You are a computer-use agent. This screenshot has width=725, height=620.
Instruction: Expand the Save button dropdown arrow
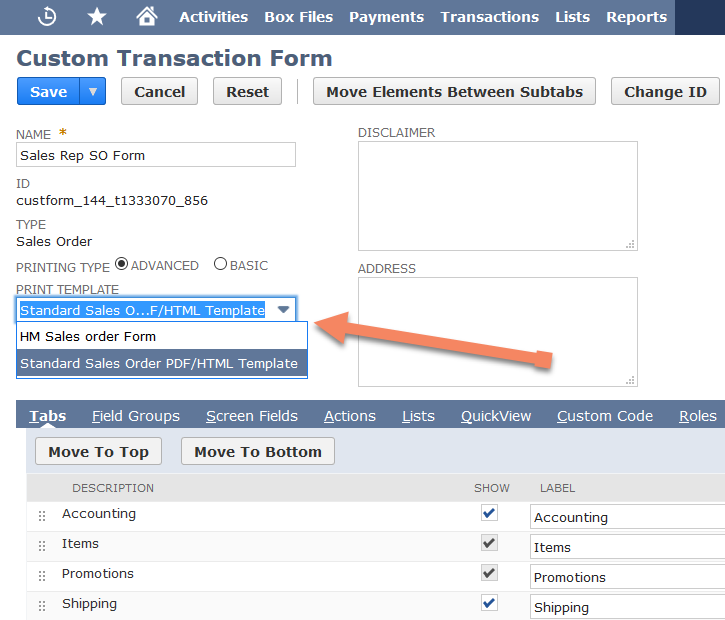click(x=93, y=92)
